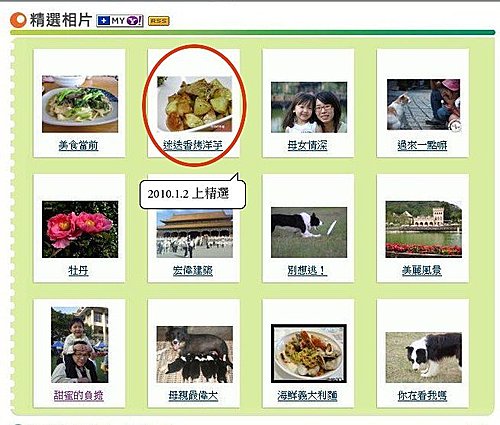Click the orange circle icon beside 精選相片
The height and width of the screenshot is (425, 500).
click(x=18, y=20)
